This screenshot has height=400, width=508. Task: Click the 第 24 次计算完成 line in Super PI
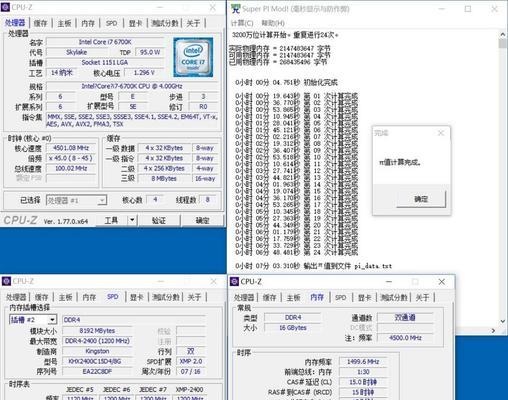click(x=297, y=253)
